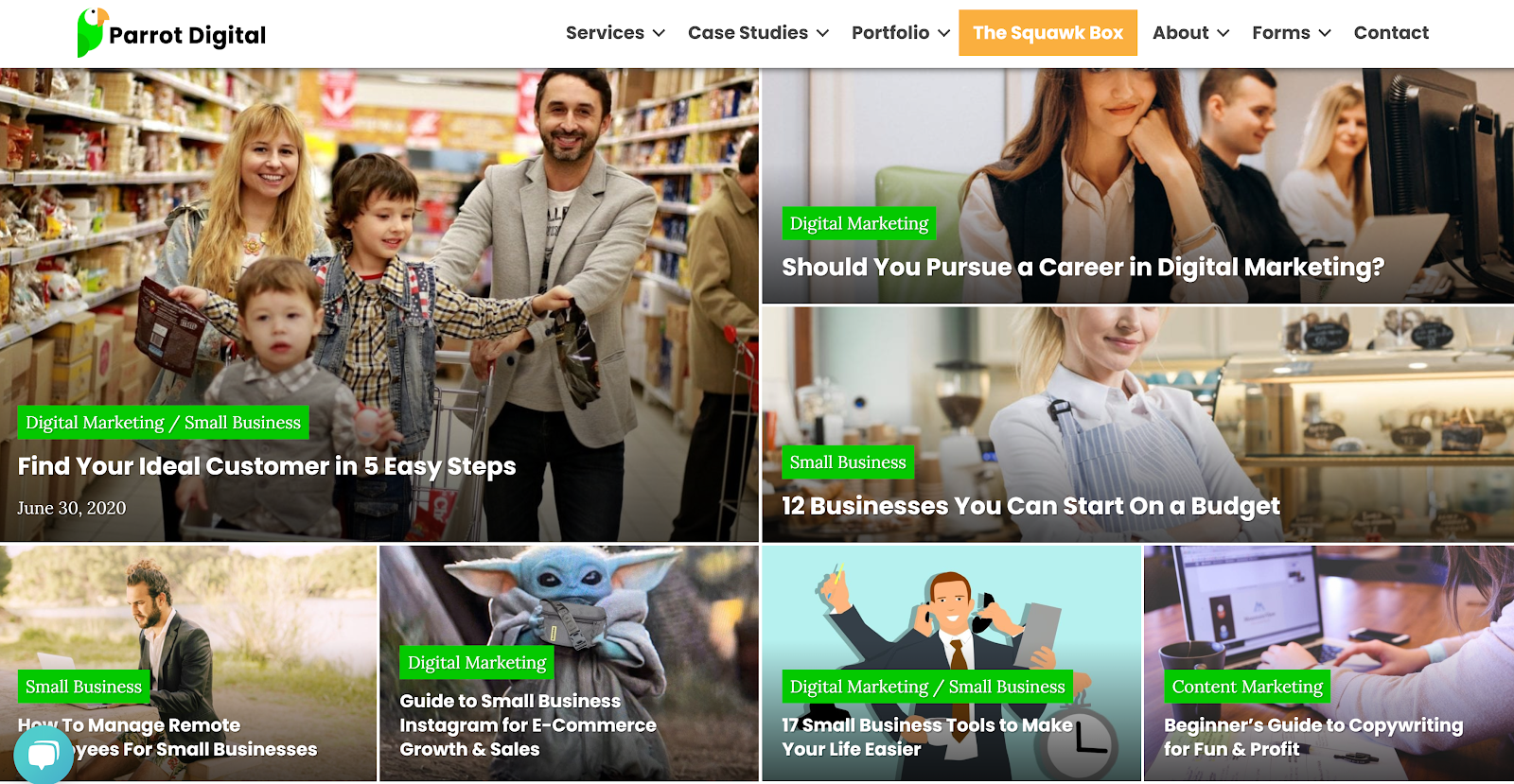Open Should You Pursue a Career article
Image resolution: width=1514 pixels, height=784 pixels.
pos(1083,268)
